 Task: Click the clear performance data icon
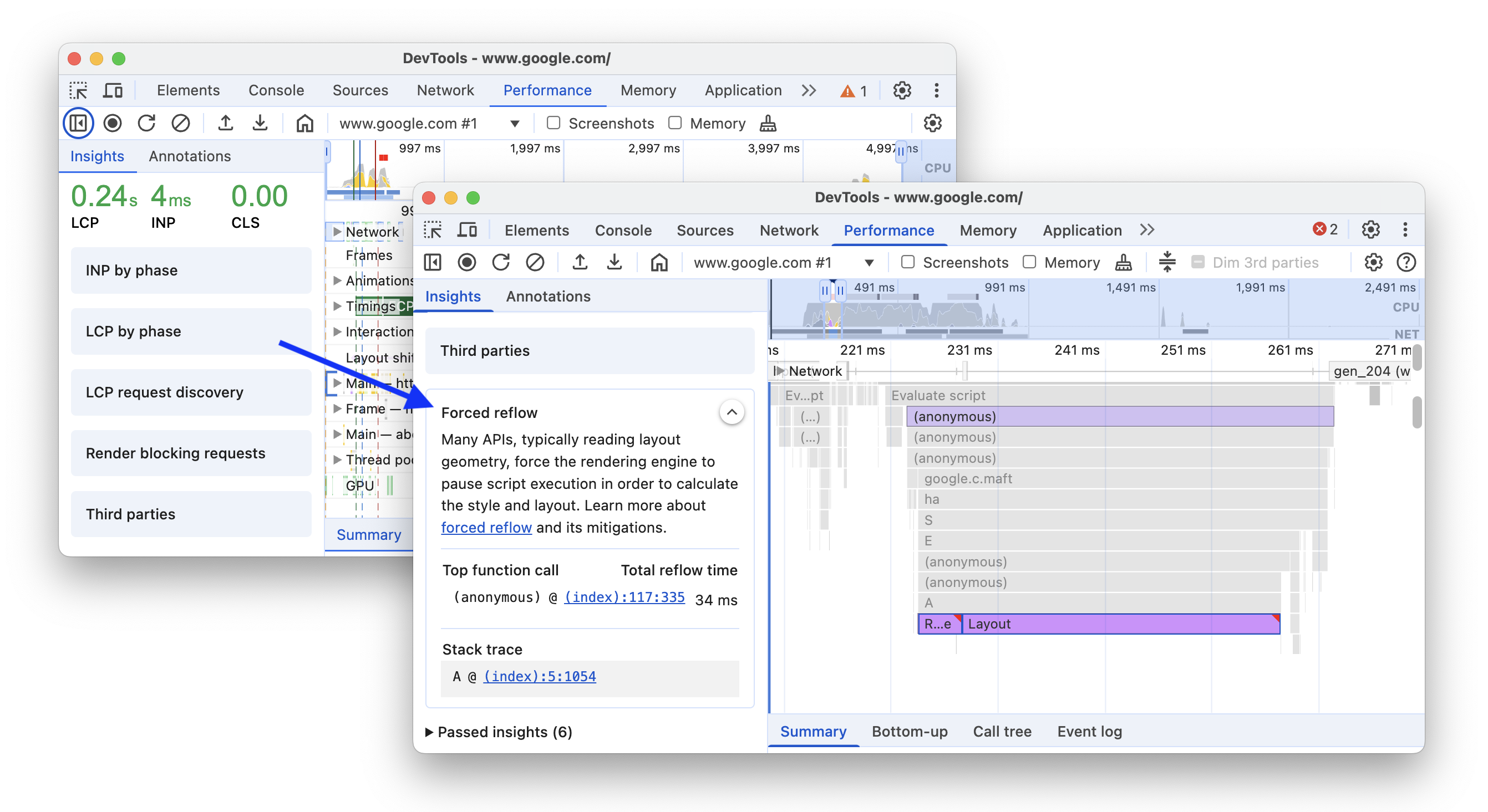536,263
